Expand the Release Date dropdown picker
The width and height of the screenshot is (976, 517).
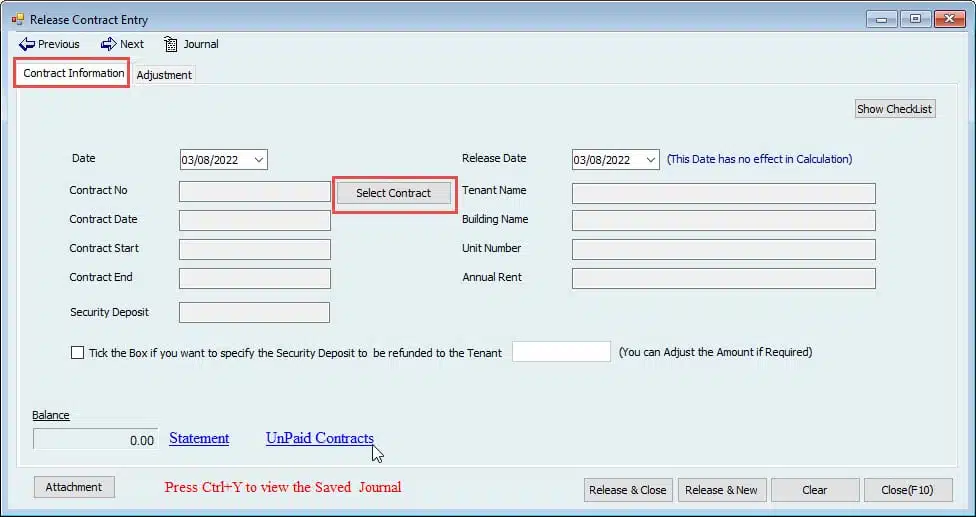click(x=651, y=160)
